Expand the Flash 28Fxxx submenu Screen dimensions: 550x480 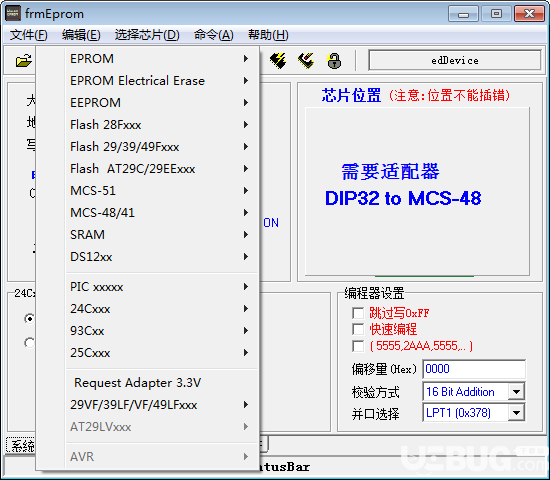point(161,125)
